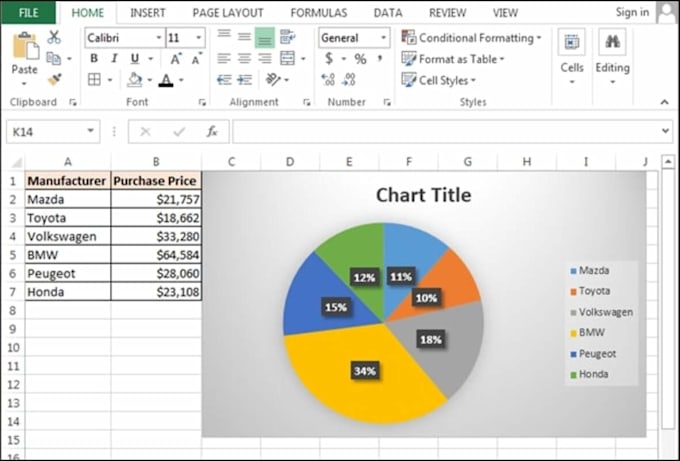This screenshot has height=461, width=680.
Task: Open the General number format dropdown
Action: [383, 38]
